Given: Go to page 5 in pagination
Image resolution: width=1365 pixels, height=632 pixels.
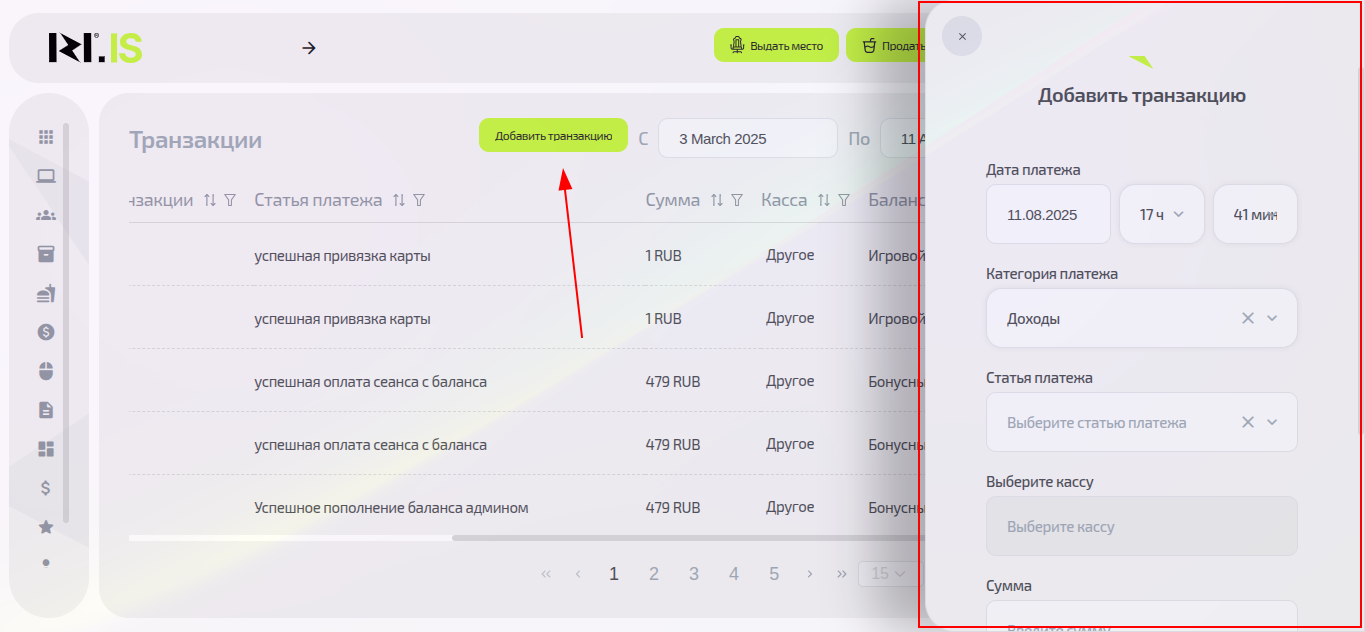Looking at the screenshot, I should [774, 574].
